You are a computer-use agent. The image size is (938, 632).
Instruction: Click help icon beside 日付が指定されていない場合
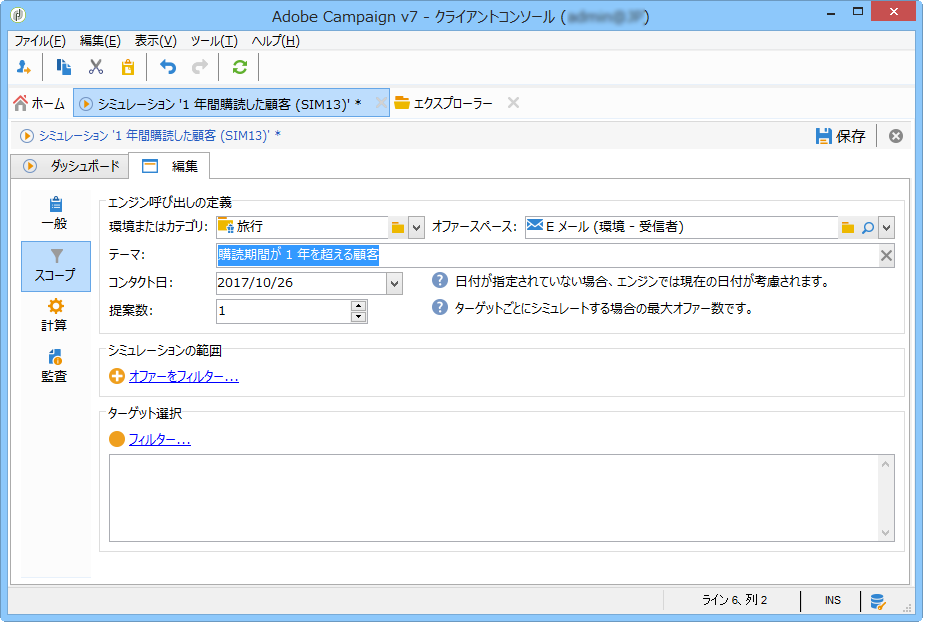click(440, 280)
